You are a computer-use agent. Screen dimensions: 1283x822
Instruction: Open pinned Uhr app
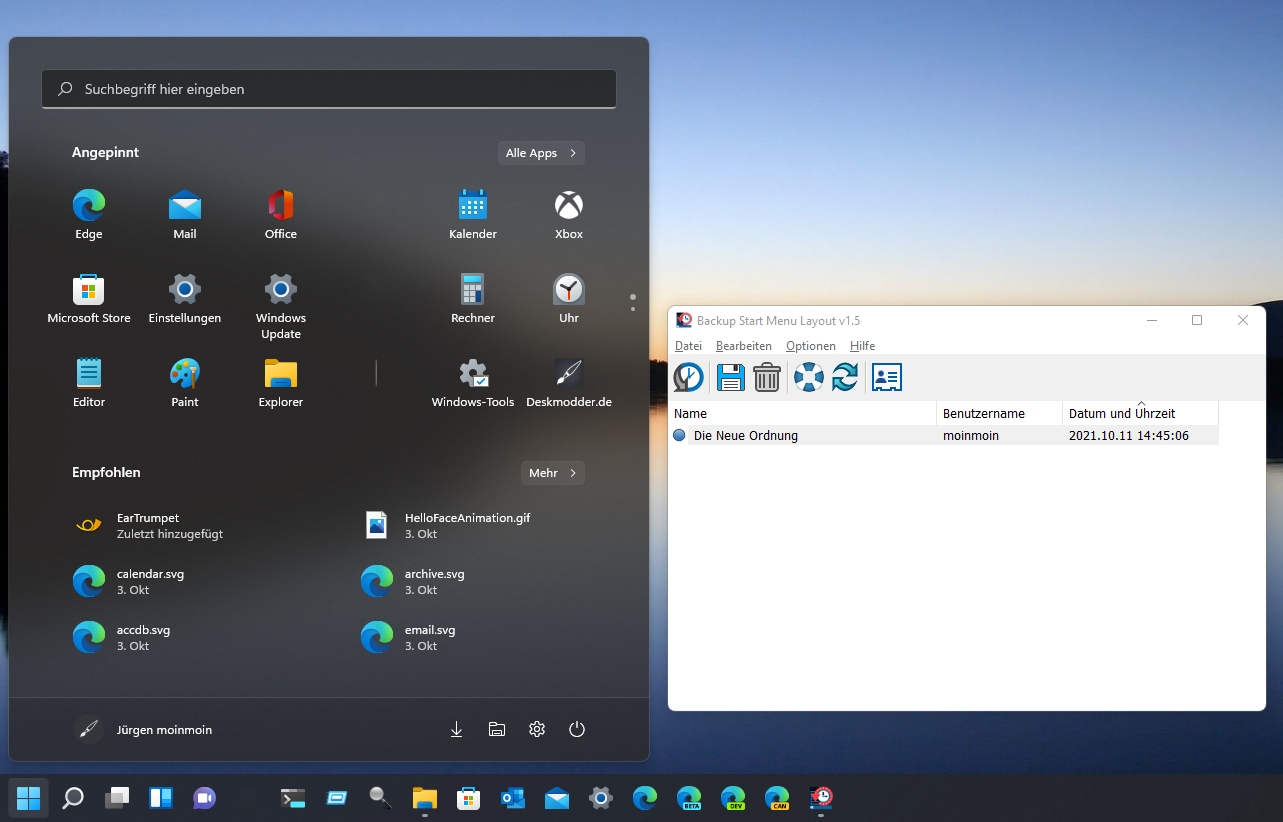point(569,299)
